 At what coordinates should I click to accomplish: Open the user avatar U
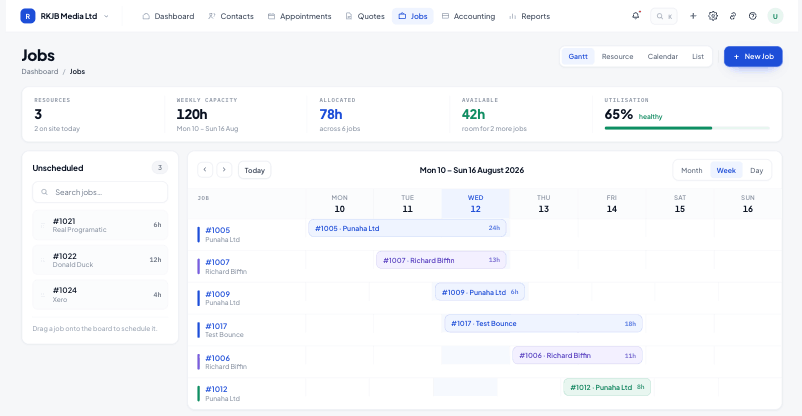pos(775,16)
